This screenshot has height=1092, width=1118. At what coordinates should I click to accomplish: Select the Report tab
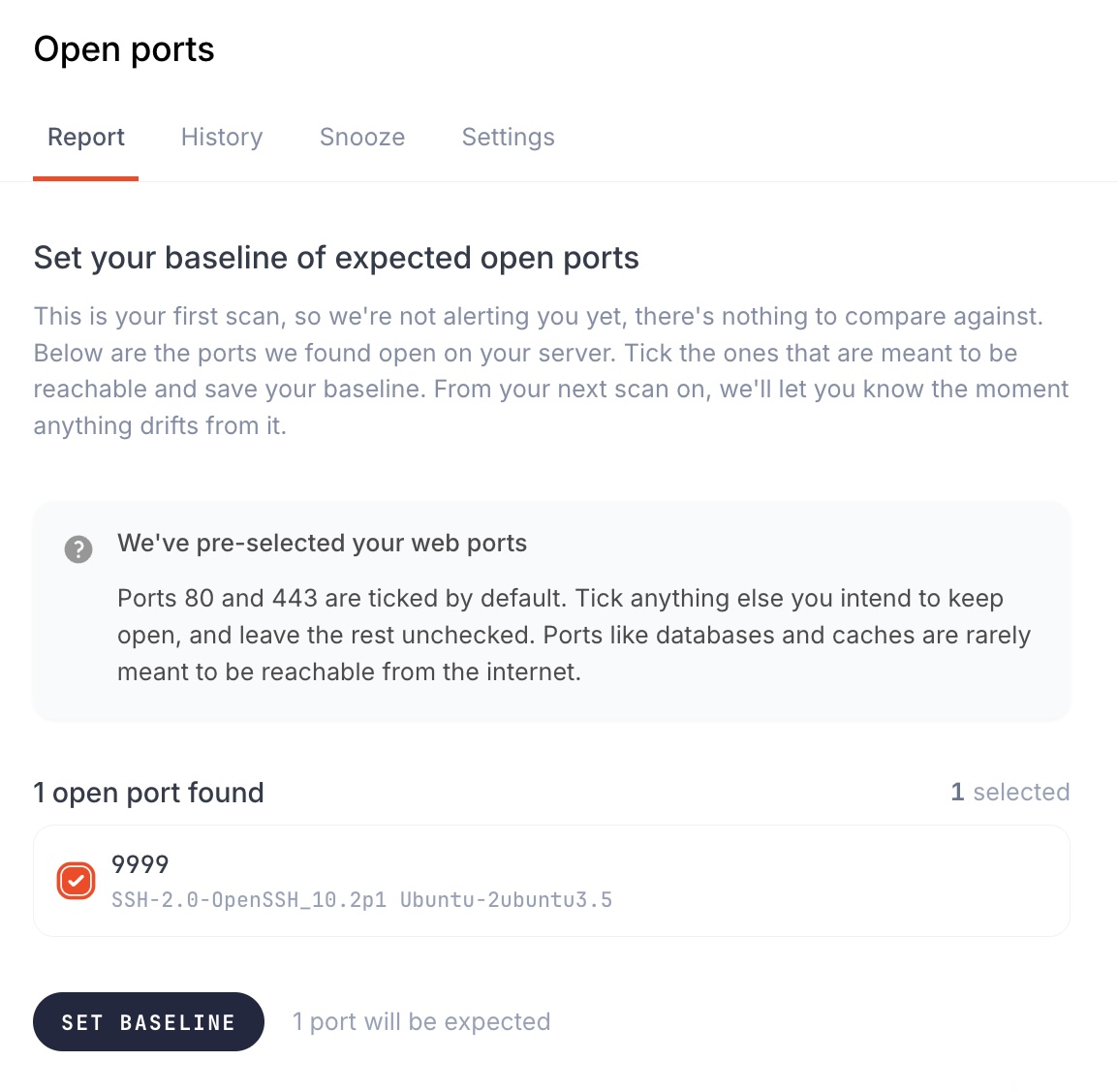click(86, 137)
